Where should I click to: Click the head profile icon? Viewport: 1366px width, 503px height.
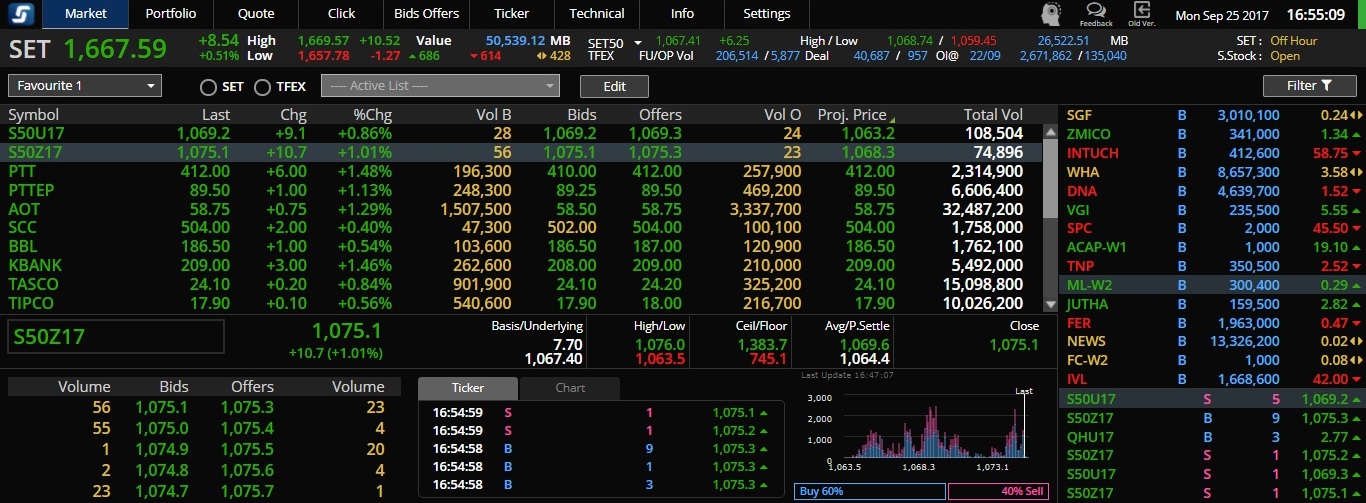(x=1051, y=14)
